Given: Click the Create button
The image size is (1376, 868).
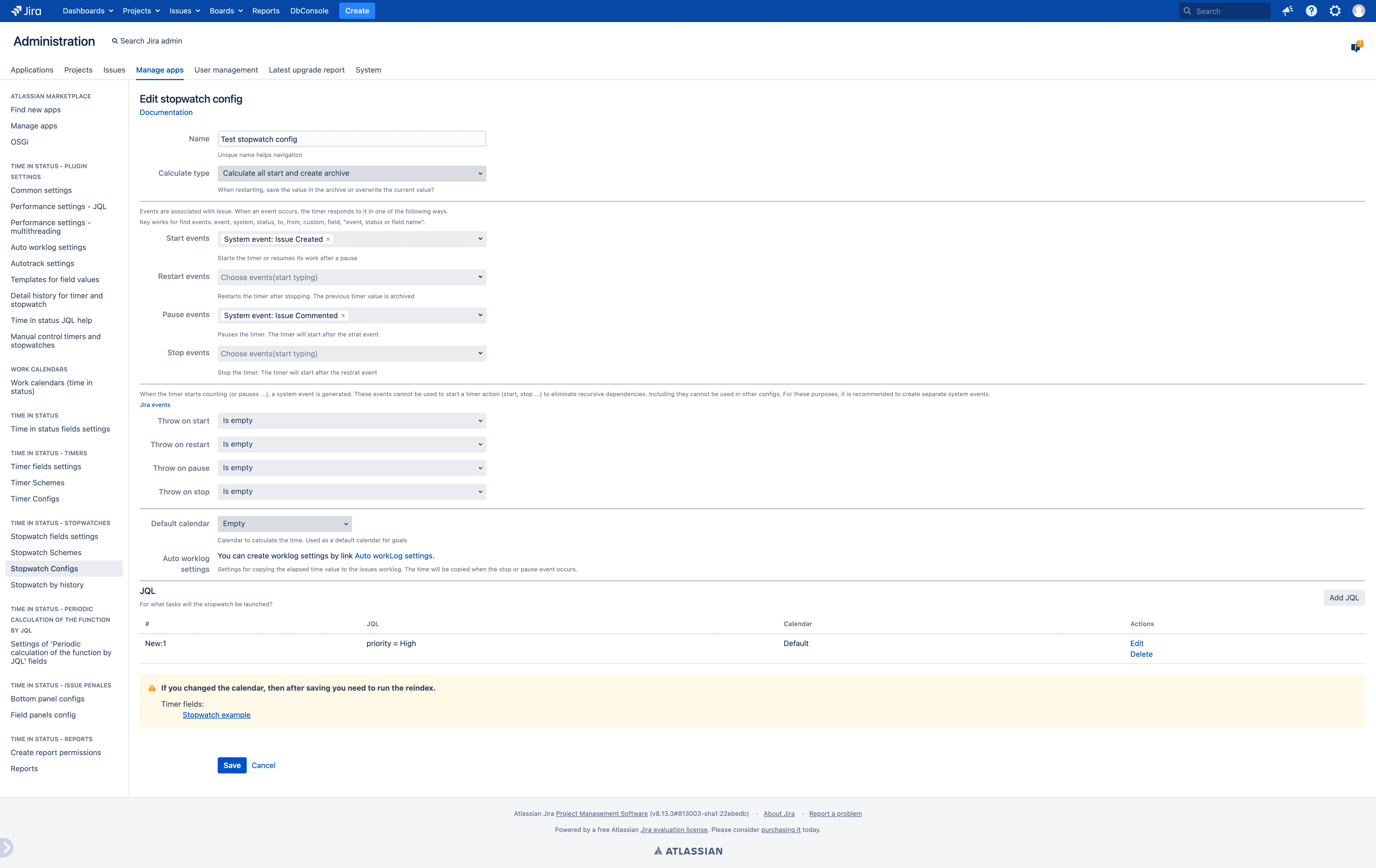Looking at the screenshot, I should pos(357,11).
